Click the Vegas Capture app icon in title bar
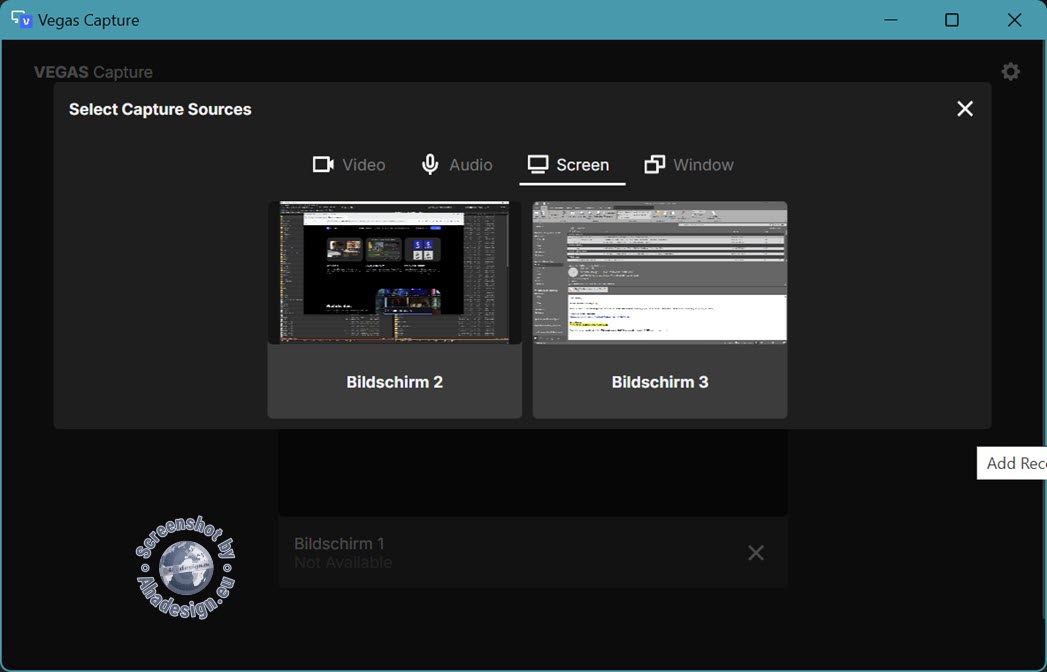 [x=21, y=19]
